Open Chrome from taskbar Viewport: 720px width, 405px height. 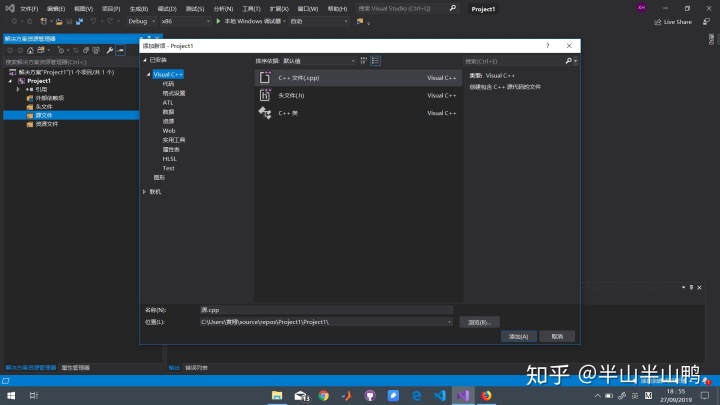[x=324, y=395]
